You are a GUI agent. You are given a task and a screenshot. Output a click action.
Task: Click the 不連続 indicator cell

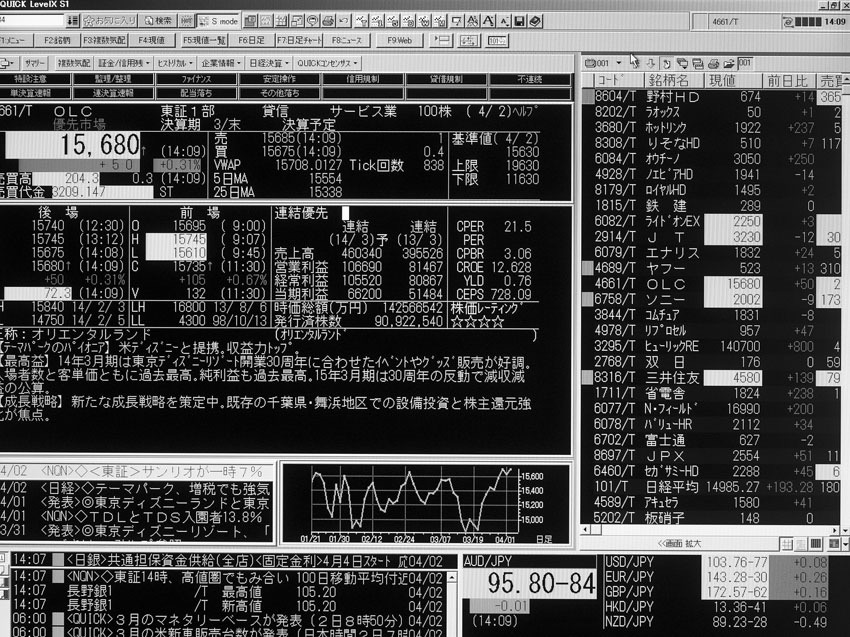click(530, 79)
